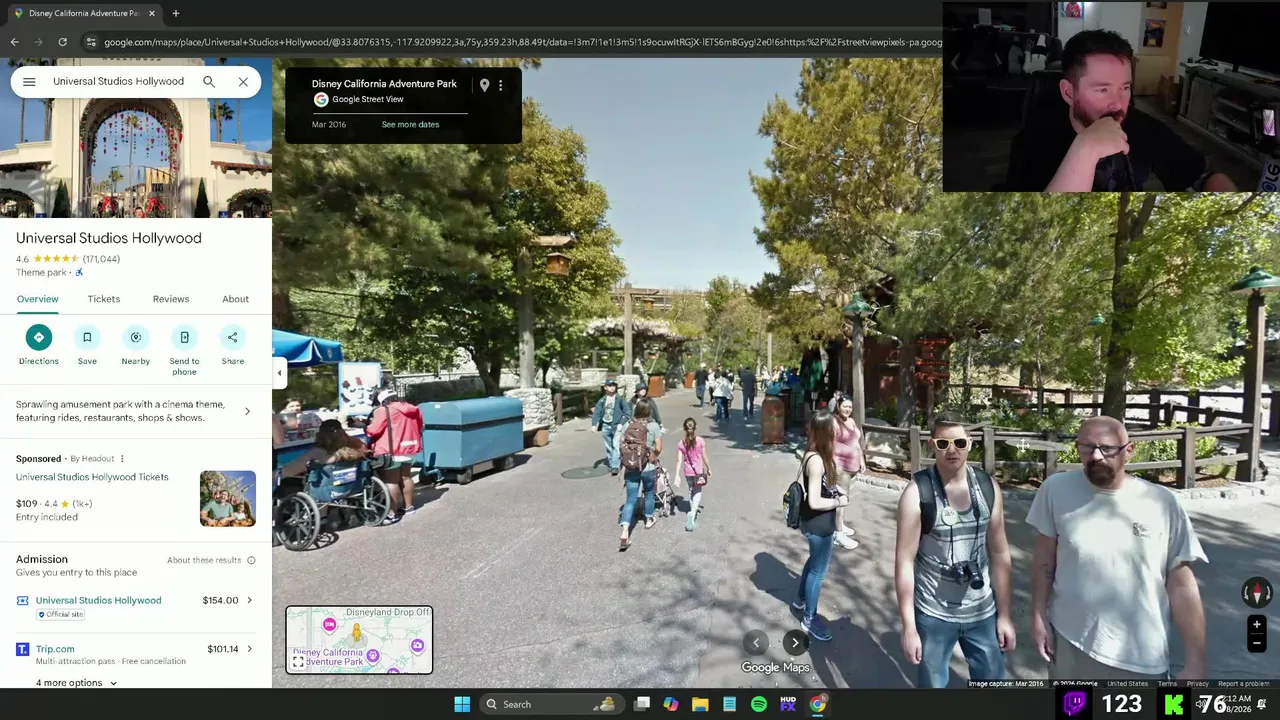This screenshot has height=720, width=1280.
Task: Click the Street View location pin icon
Action: [484, 85]
